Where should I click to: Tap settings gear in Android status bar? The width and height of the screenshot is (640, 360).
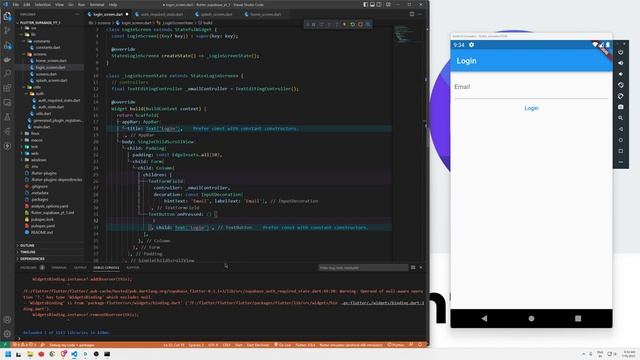(x=471, y=45)
